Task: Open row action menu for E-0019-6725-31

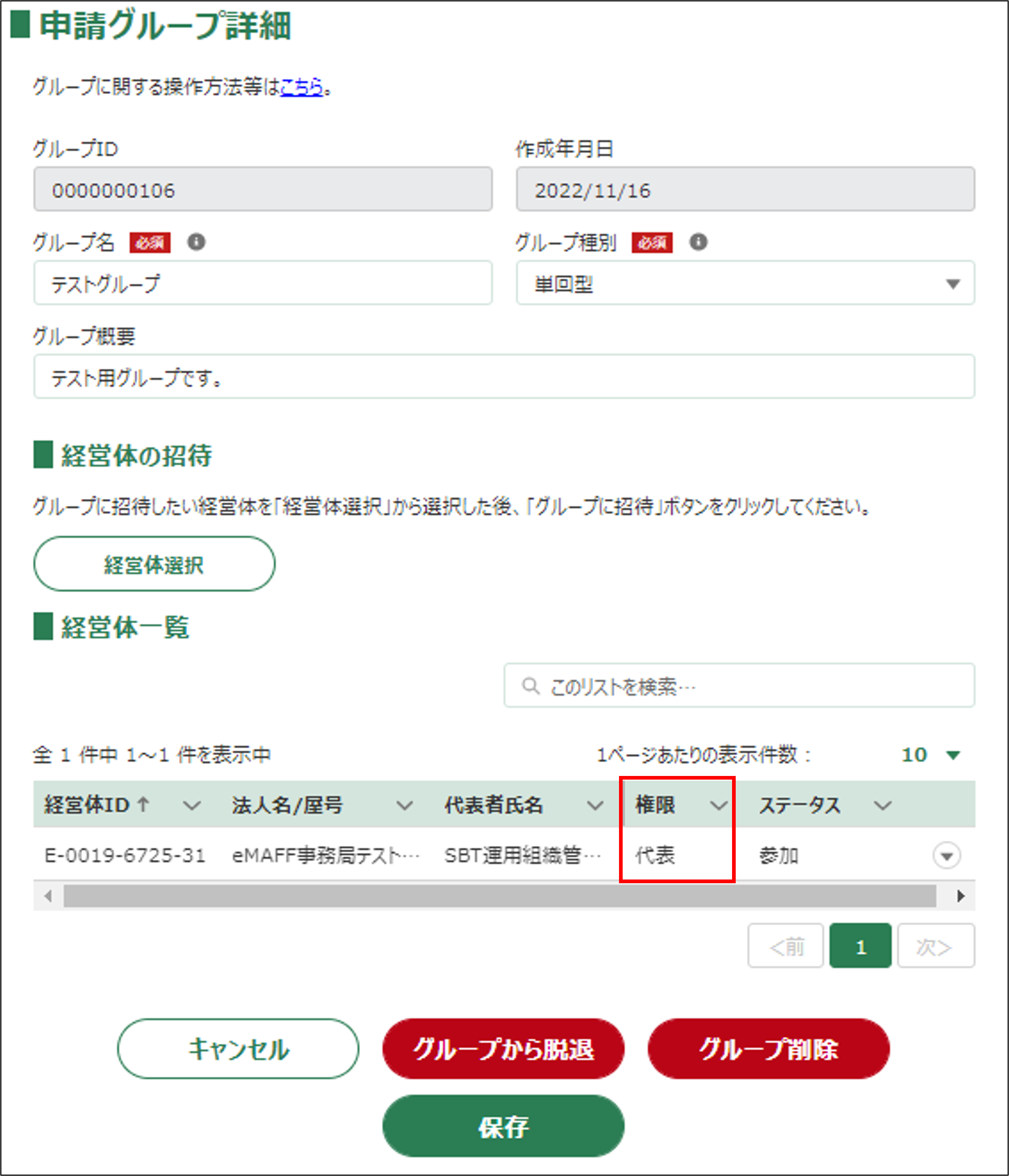Action: [x=946, y=855]
